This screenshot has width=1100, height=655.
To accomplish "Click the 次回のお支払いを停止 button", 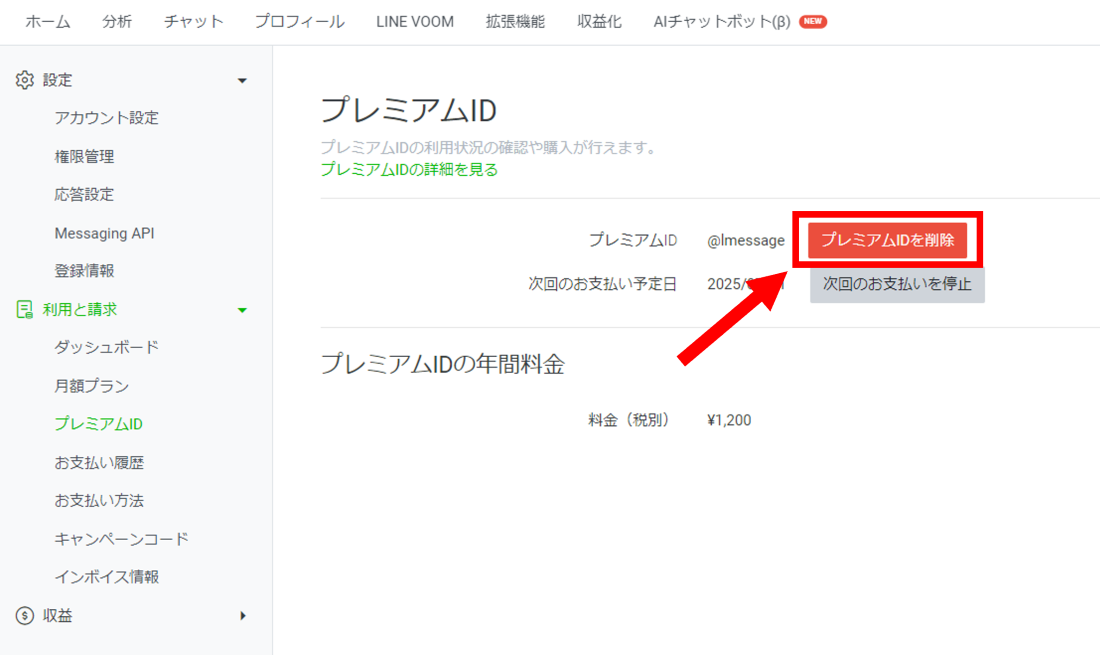I will (x=896, y=285).
